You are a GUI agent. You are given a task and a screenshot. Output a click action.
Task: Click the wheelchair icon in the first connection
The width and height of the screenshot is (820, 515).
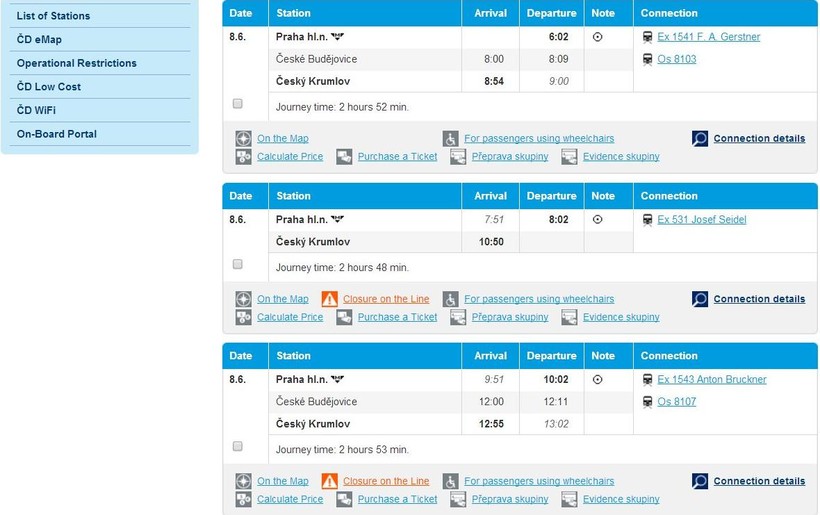[451, 139]
